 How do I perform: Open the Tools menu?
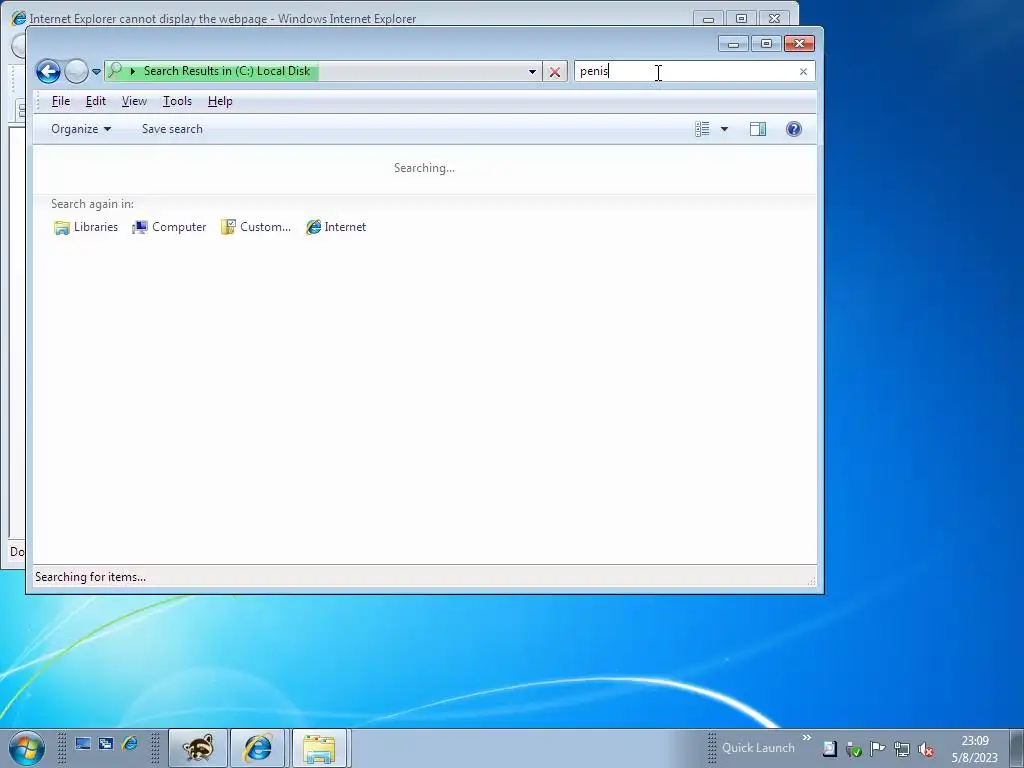tap(177, 101)
